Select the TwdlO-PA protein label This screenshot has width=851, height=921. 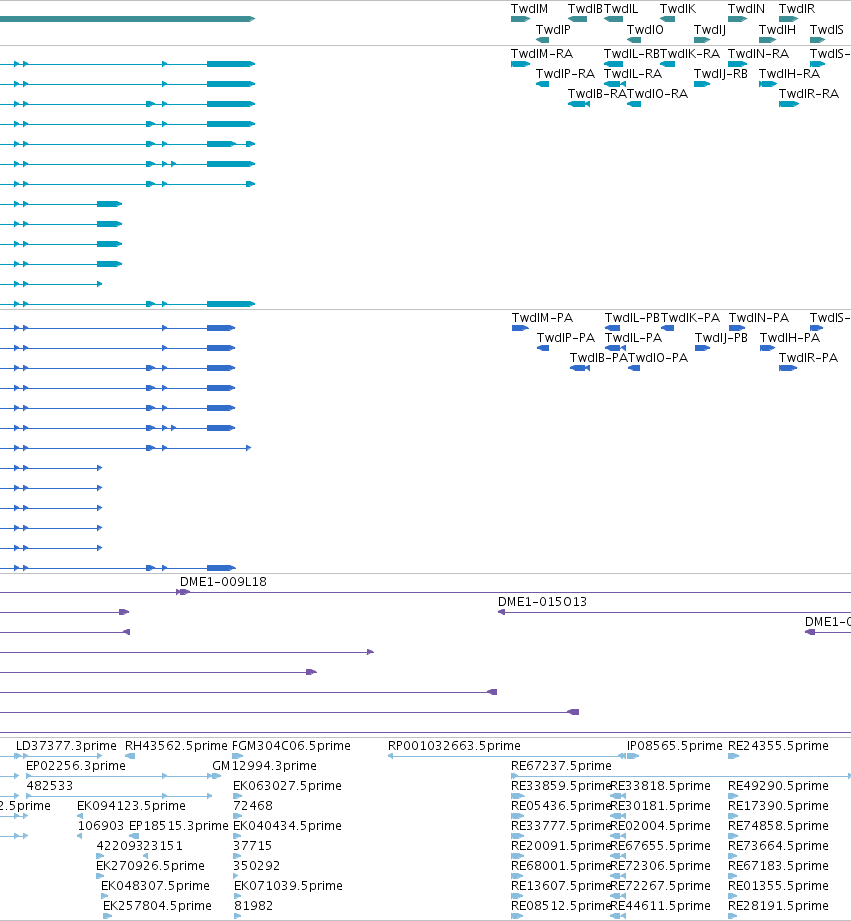point(658,358)
